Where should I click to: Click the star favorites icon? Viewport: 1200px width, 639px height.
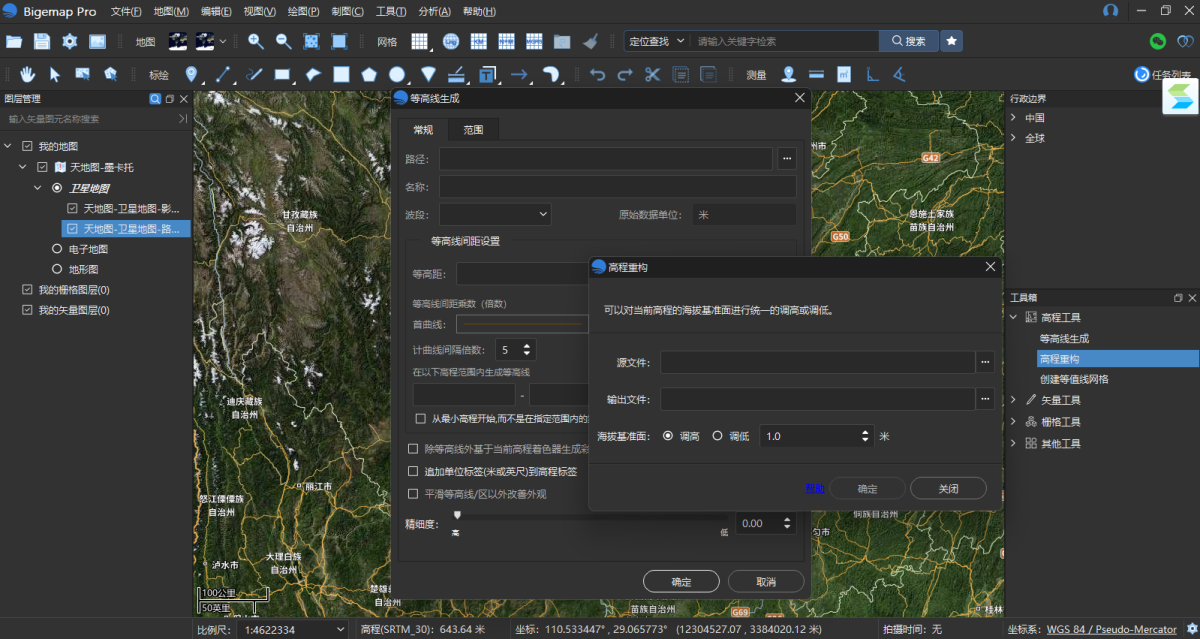951,41
